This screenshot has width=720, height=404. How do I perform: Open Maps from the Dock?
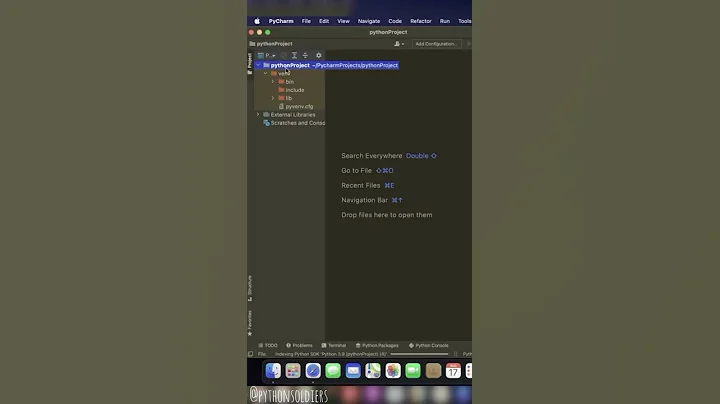(x=373, y=370)
